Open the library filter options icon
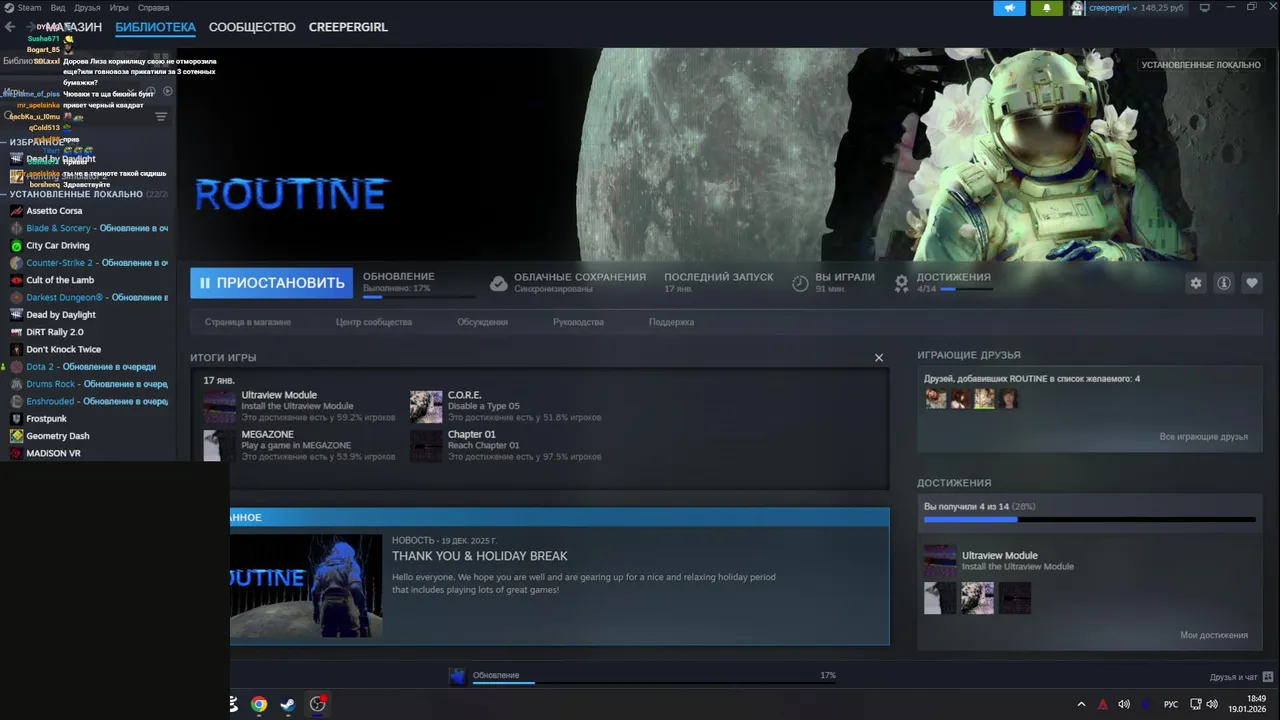 click(161, 117)
